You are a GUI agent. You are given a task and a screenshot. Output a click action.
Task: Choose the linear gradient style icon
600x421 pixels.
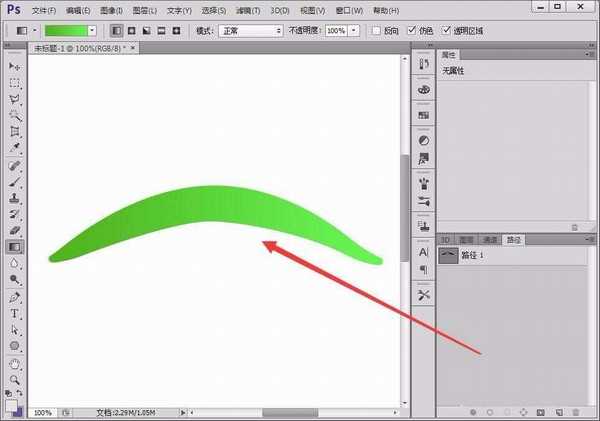[x=116, y=31]
